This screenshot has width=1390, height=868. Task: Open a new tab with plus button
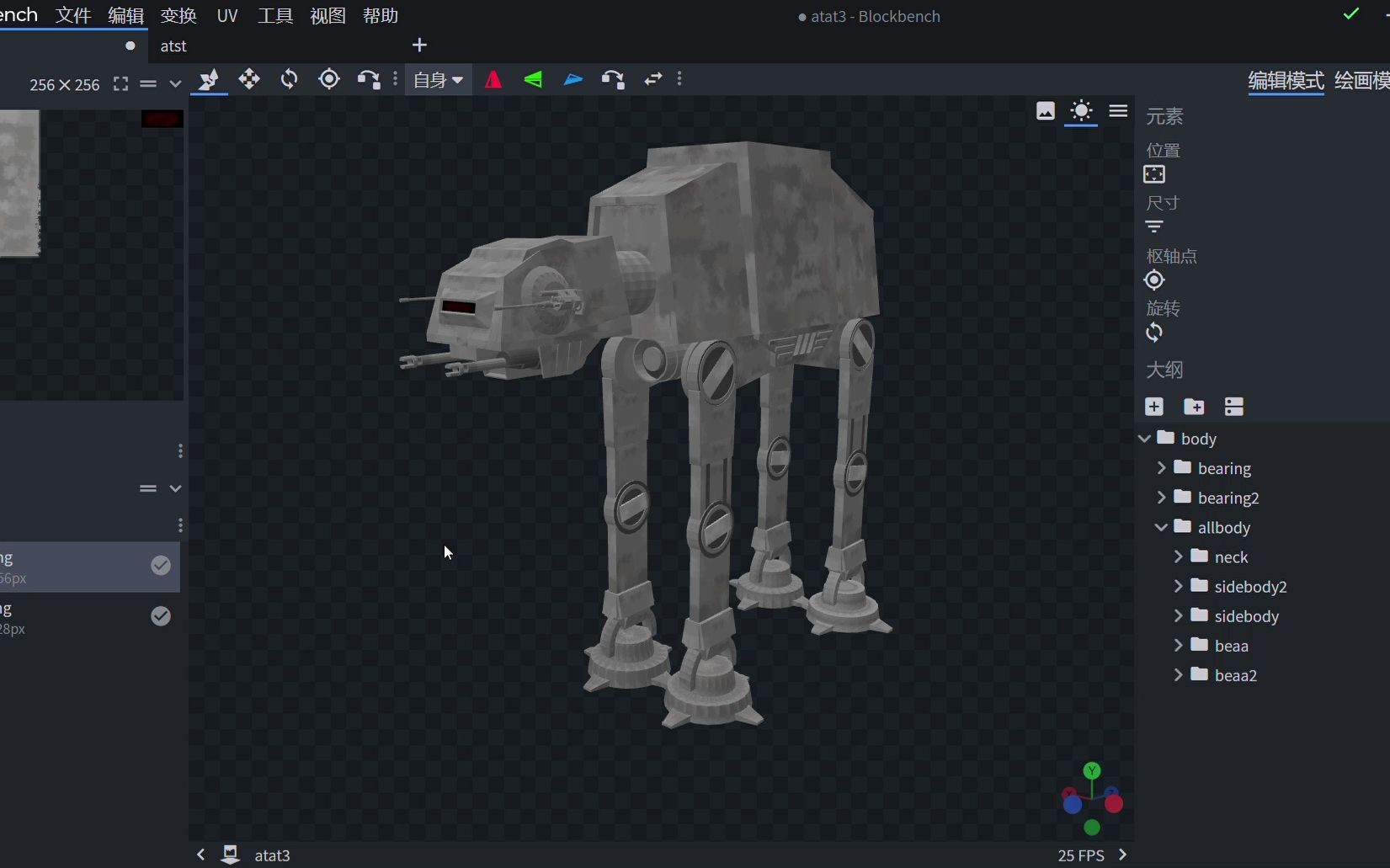pyautogui.click(x=419, y=45)
